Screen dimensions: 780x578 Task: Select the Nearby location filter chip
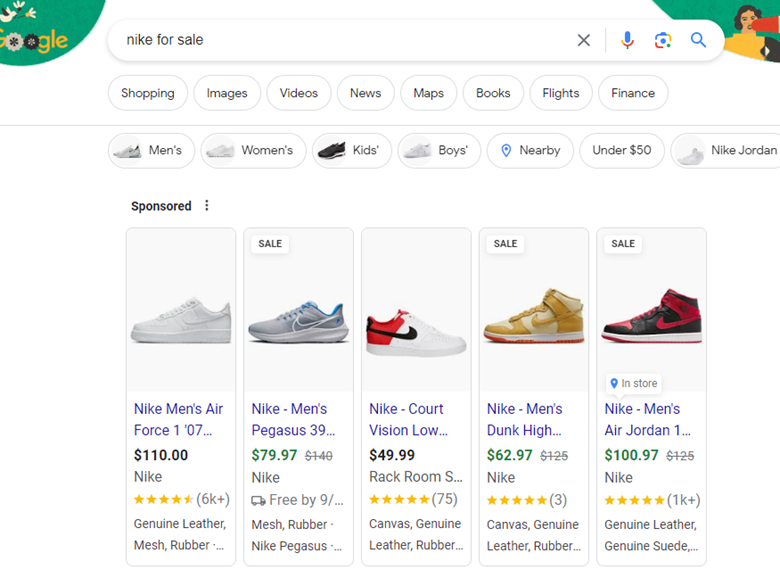pos(530,150)
